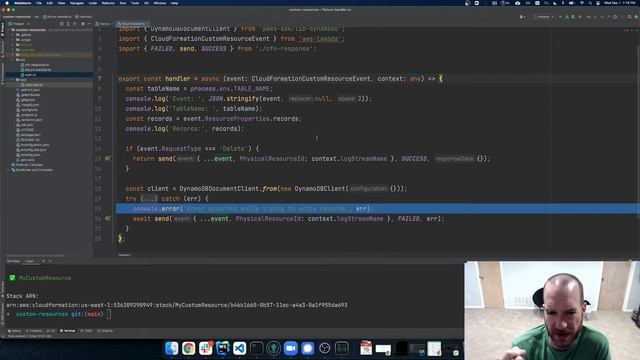
Task: Open Google Chrome from the Dock
Action: 189,348
